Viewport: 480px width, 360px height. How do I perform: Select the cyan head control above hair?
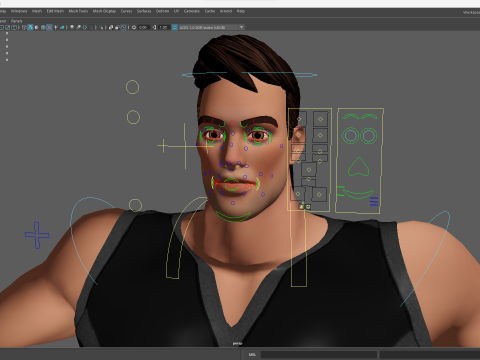coord(249,74)
